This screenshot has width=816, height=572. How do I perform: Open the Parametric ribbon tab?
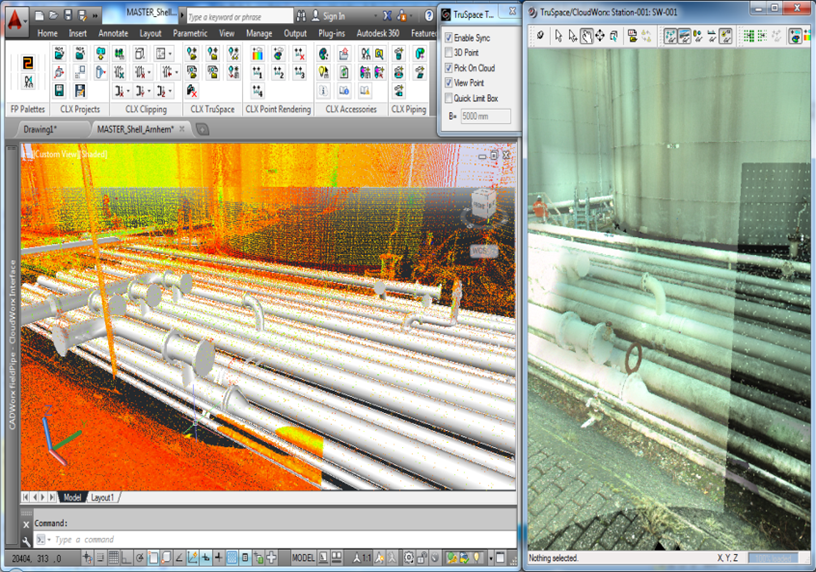[x=190, y=33]
